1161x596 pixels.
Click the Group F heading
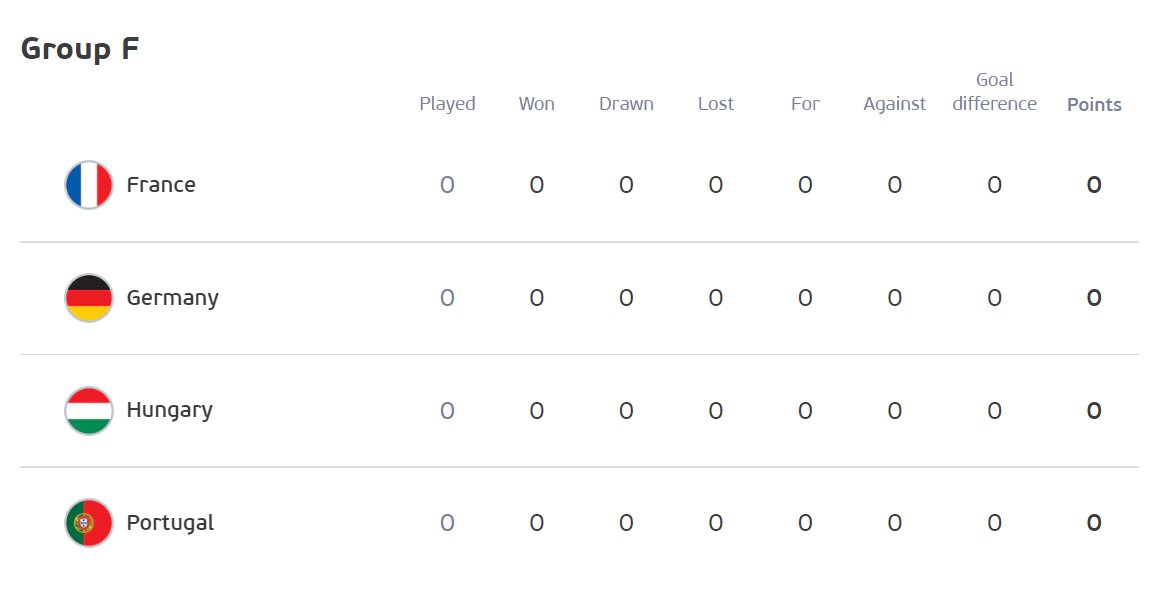click(x=80, y=50)
